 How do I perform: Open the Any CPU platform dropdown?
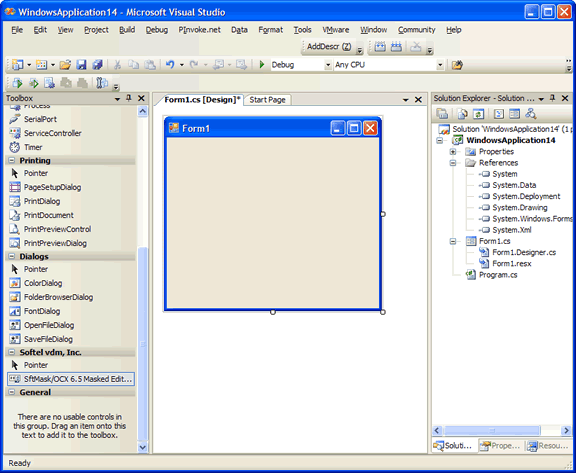[440, 65]
